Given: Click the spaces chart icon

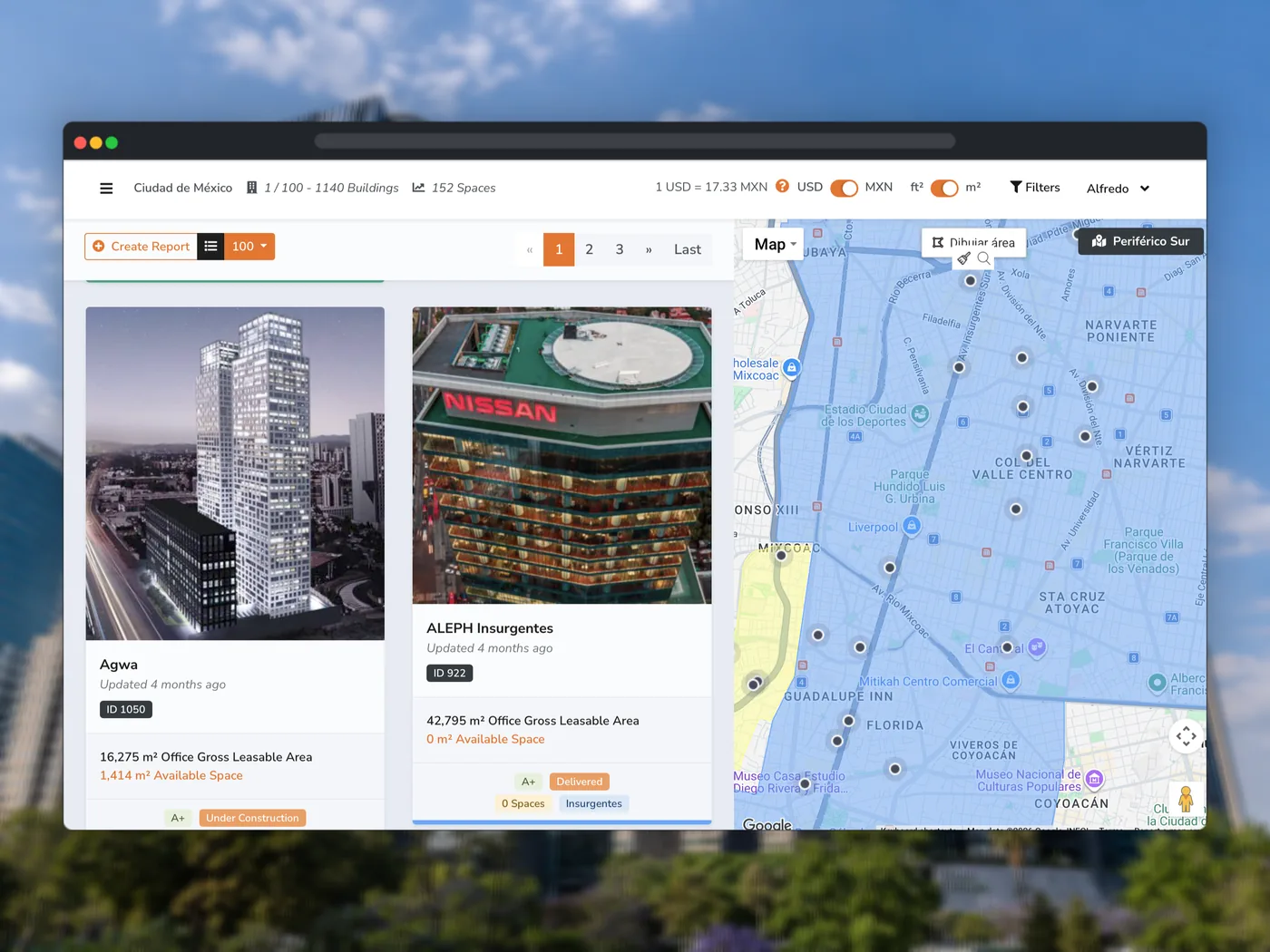Looking at the screenshot, I should pos(418,188).
